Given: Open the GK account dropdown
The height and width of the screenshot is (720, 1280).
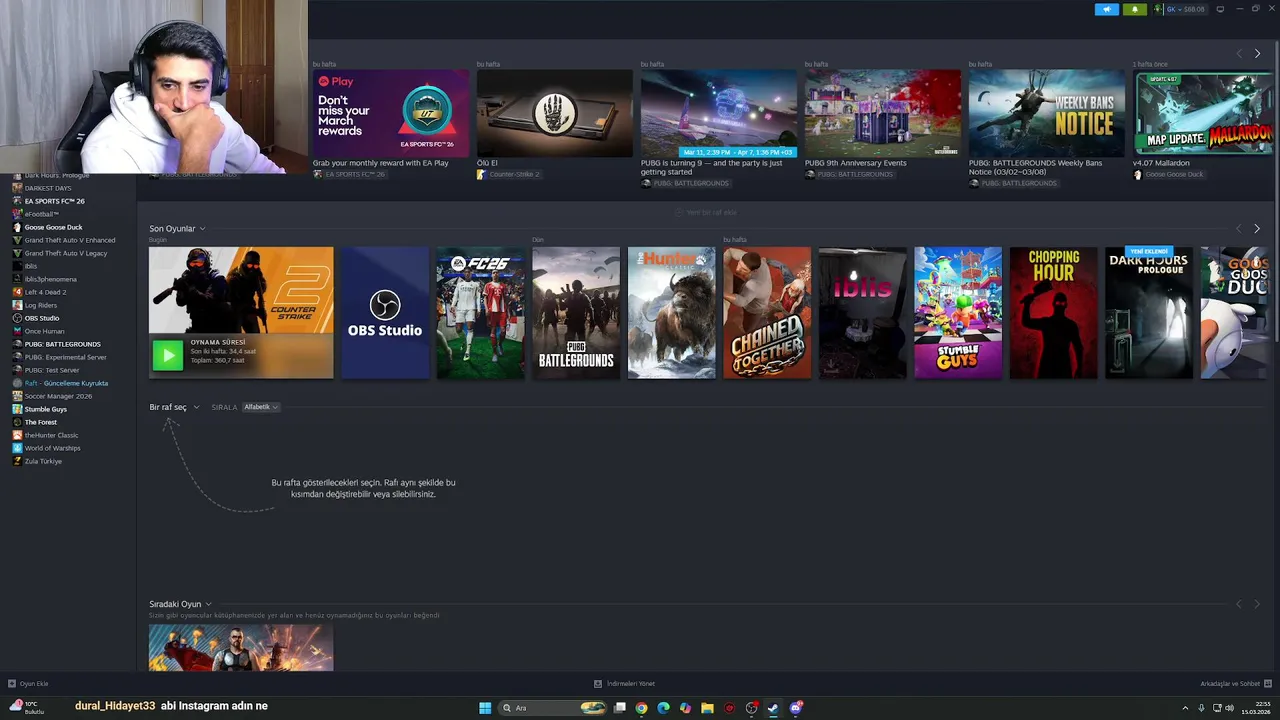Looking at the screenshot, I should tap(1186, 9).
